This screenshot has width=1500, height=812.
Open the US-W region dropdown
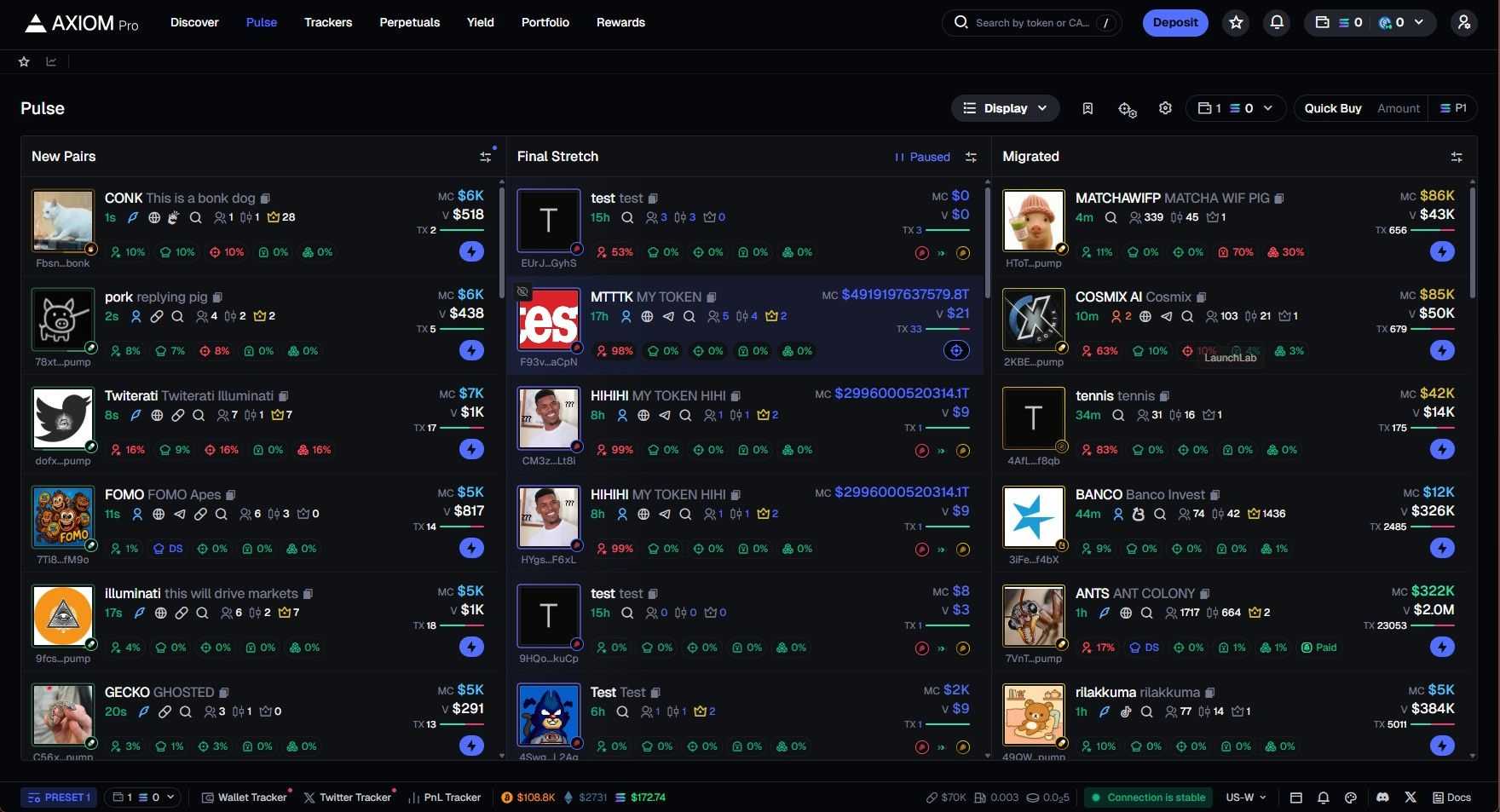[1245, 798]
